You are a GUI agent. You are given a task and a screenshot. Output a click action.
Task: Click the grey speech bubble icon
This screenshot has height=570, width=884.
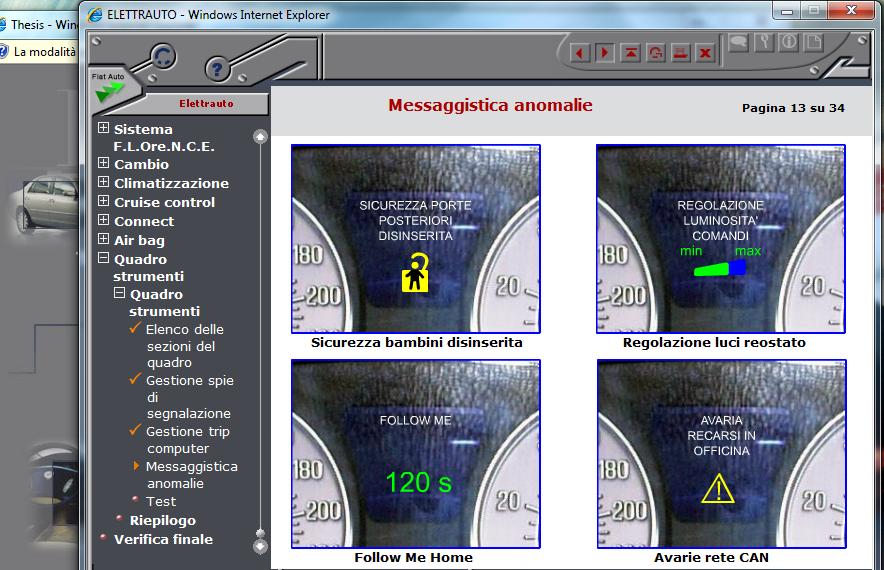(x=739, y=42)
